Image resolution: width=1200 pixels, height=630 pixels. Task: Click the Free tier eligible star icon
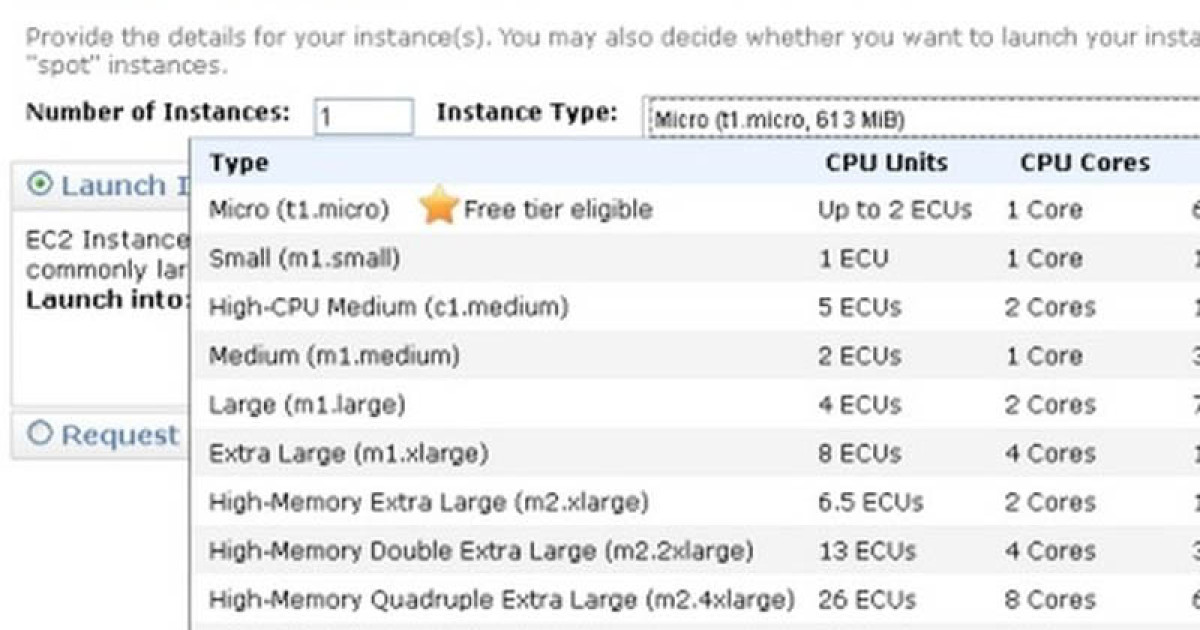pyautogui.click(x=439, y=207)
